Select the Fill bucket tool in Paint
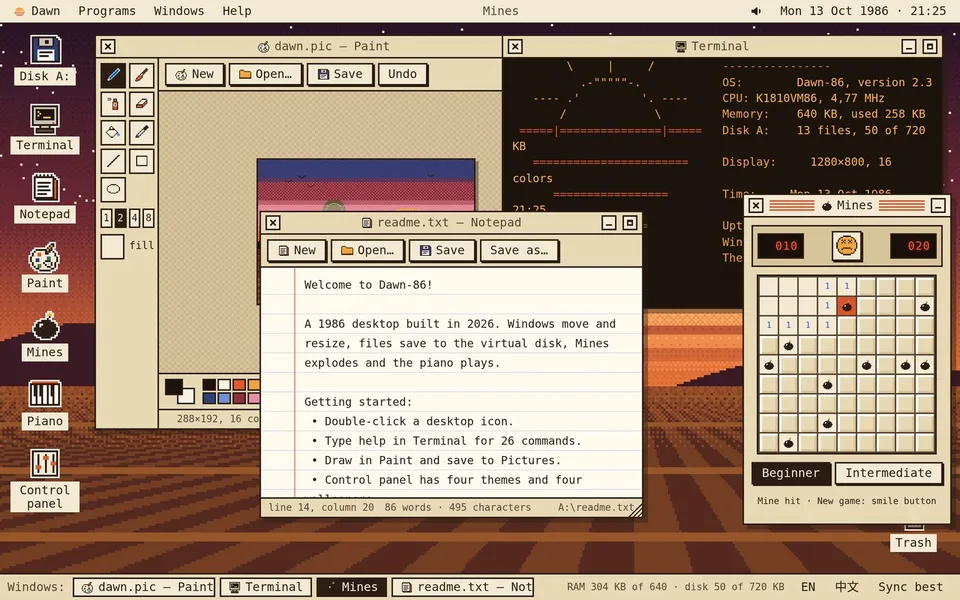Screen dimensions: 960x600 click(x=113, y=132)
